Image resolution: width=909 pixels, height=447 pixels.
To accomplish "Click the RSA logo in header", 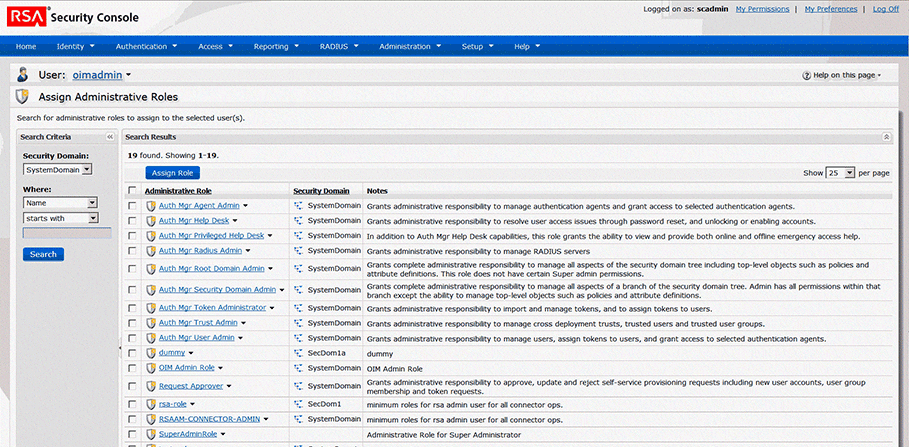I will [27, 17].
